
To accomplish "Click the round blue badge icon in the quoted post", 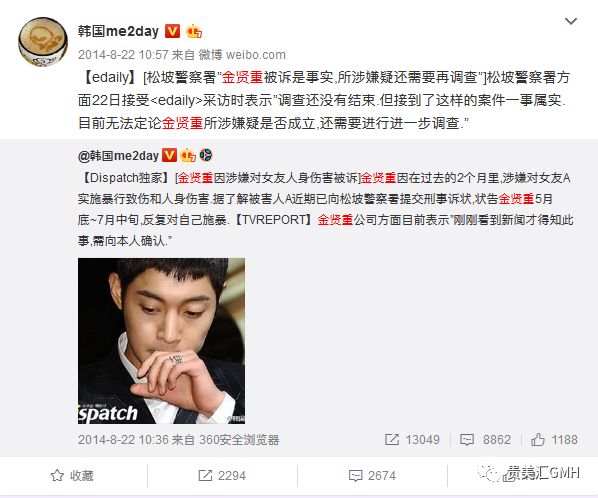I will [206, 155].
